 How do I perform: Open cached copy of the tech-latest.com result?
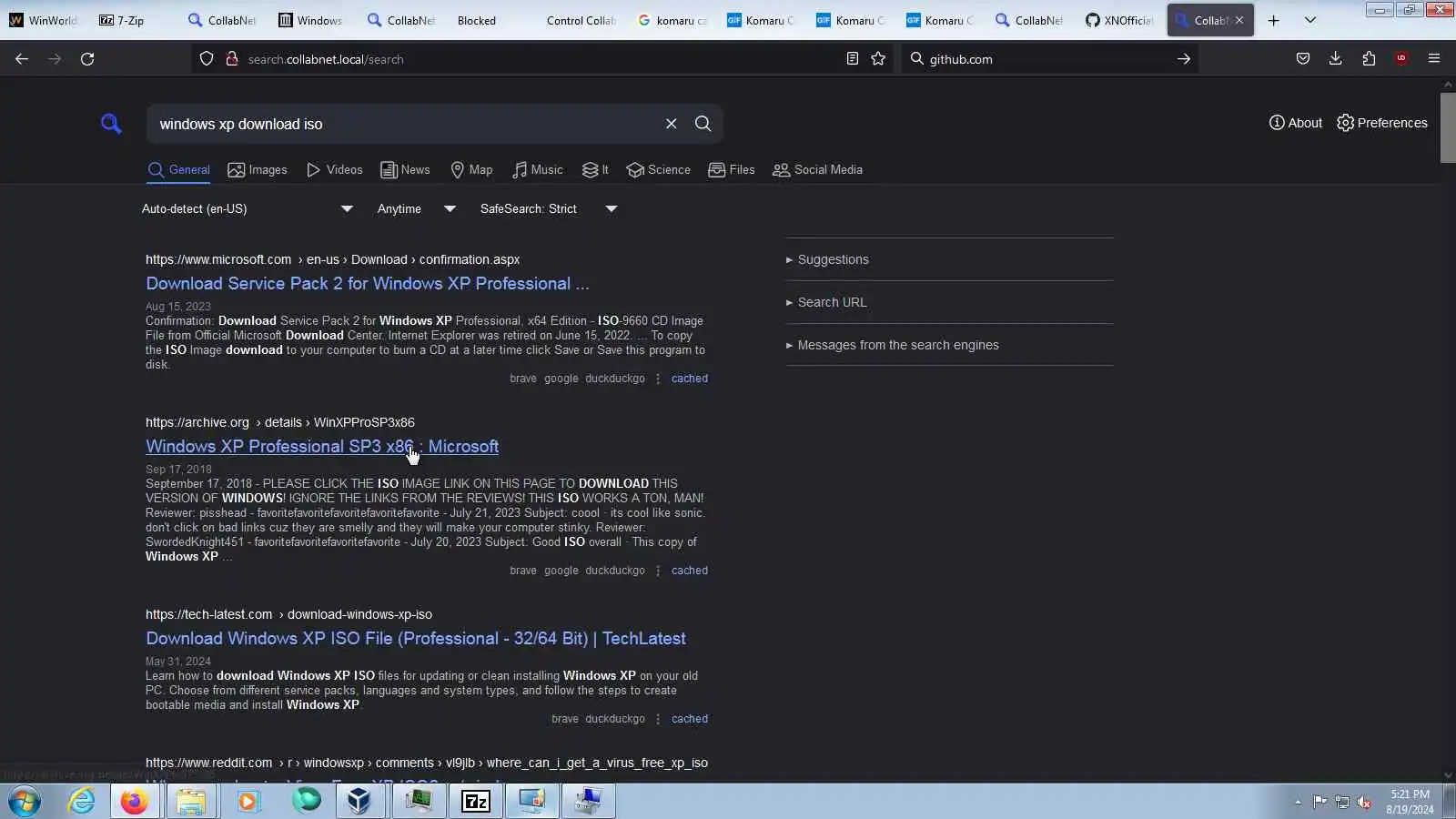coord(690,719)
